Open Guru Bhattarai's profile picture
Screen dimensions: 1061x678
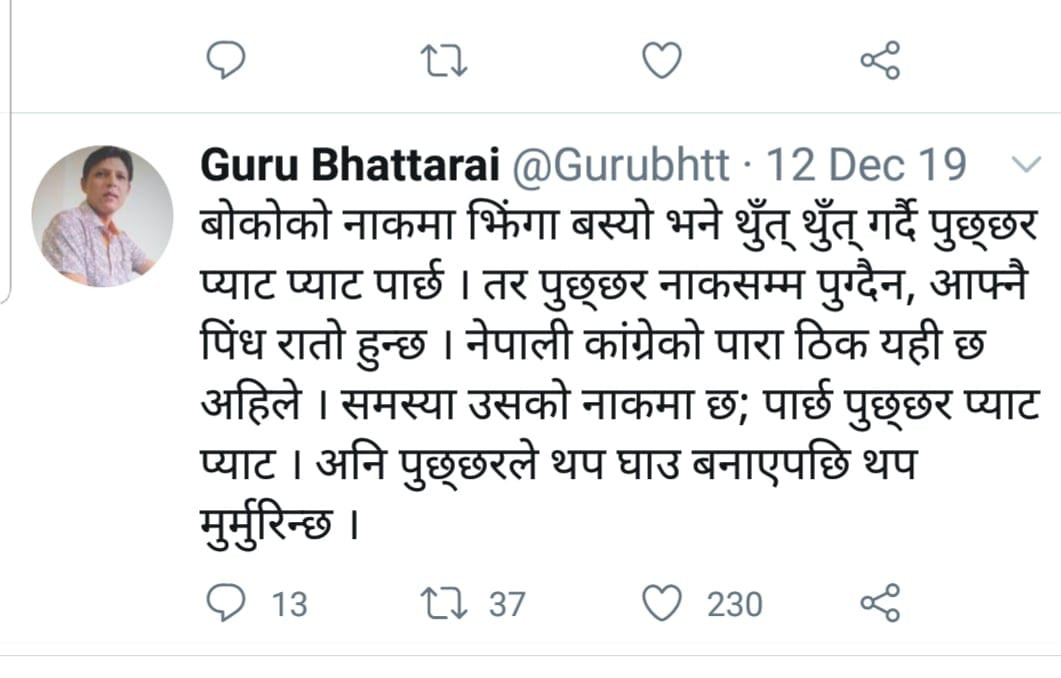[x=102, y=217]
